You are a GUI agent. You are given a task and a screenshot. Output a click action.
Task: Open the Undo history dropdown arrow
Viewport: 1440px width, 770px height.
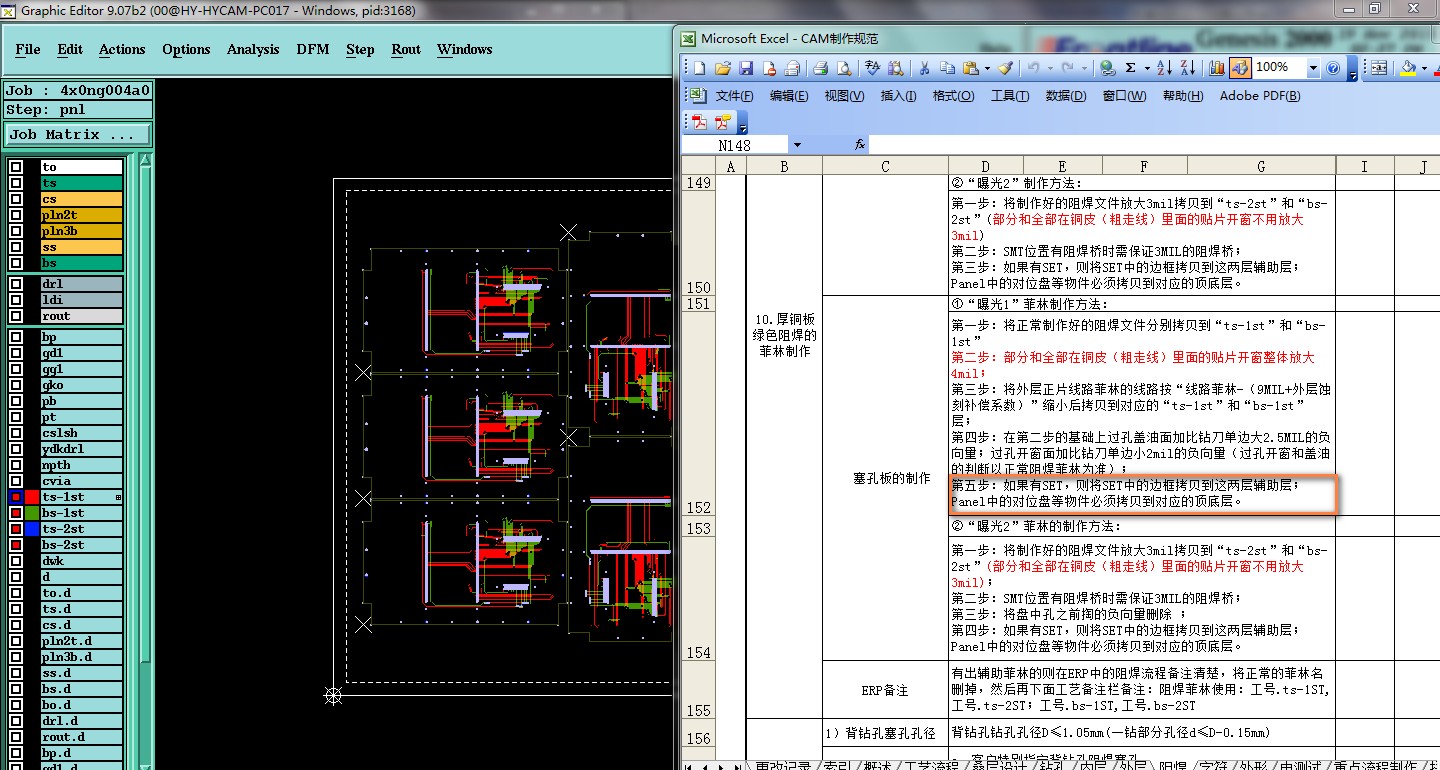coord(1050,68)
